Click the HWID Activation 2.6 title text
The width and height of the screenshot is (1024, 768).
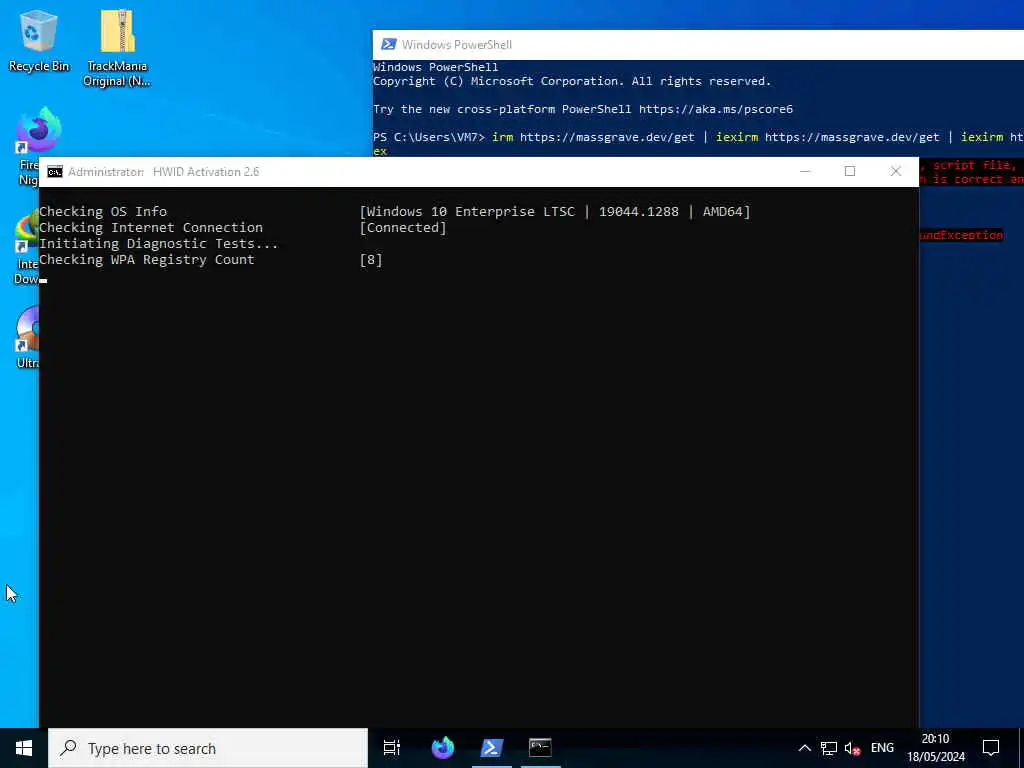tap(206, 172)
